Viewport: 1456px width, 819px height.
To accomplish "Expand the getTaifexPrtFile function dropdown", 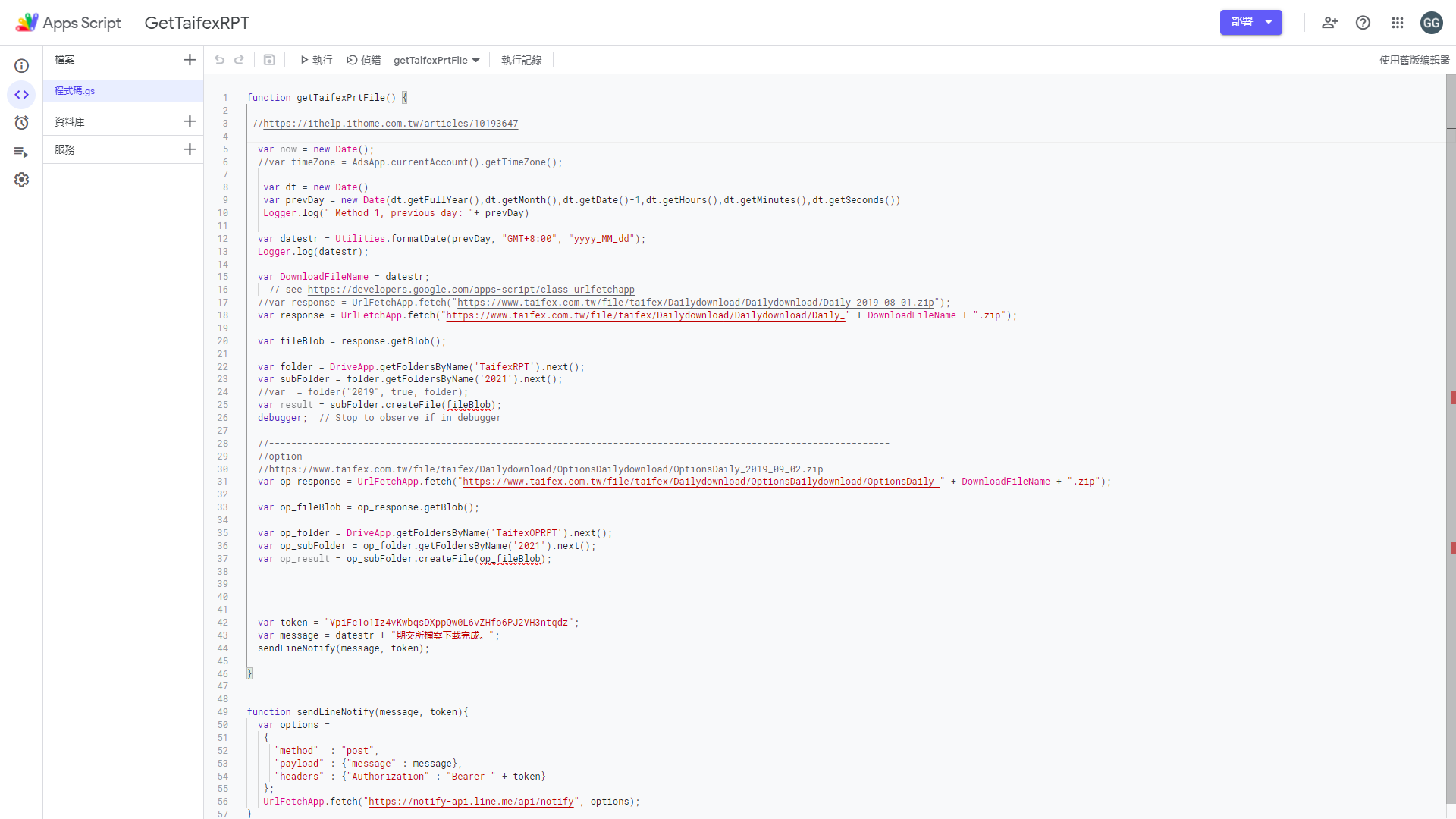I will (477, 60).
